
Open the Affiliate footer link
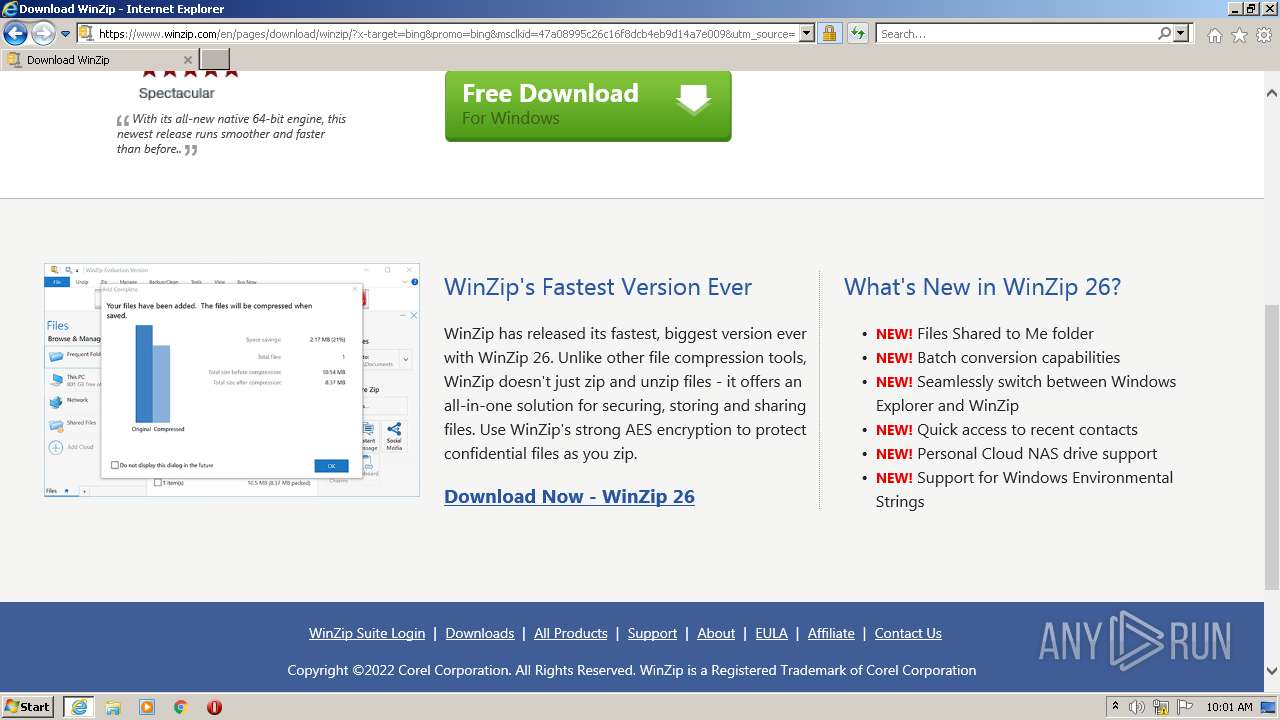(831, 633)
